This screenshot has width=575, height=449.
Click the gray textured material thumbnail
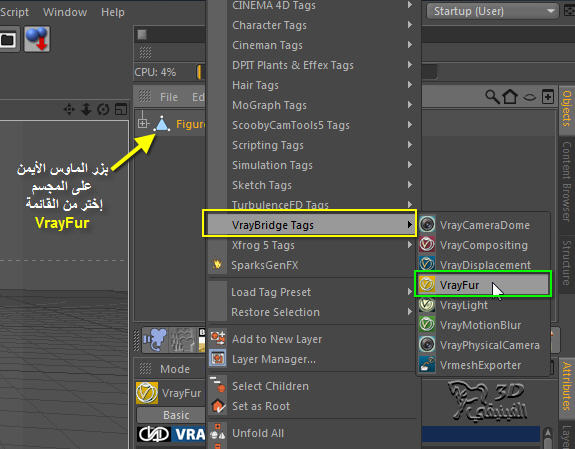pyautogui.click(x=182, y=340)
